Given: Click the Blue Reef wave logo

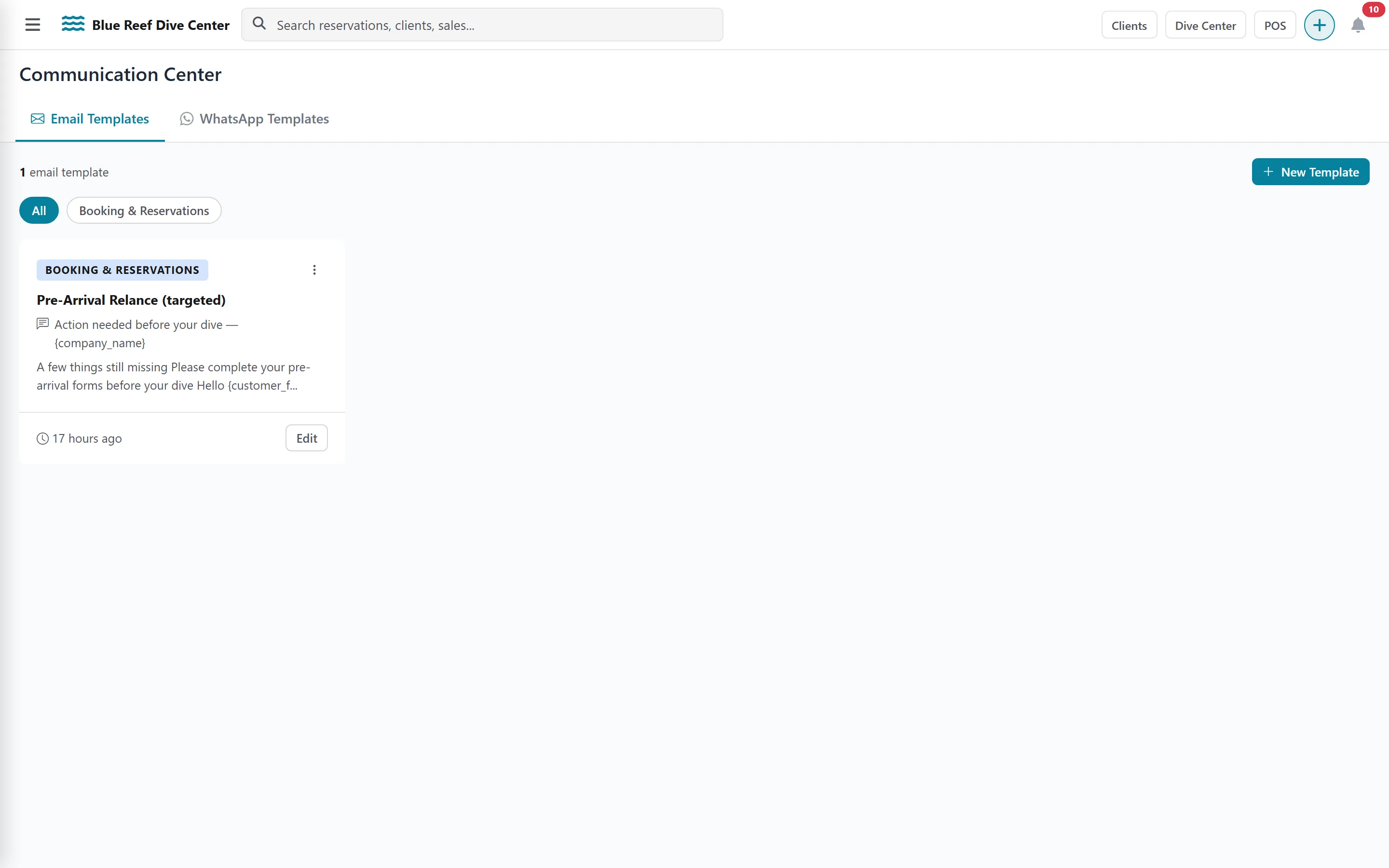Looking at the screenshot, I should click(x=73, y=24).
